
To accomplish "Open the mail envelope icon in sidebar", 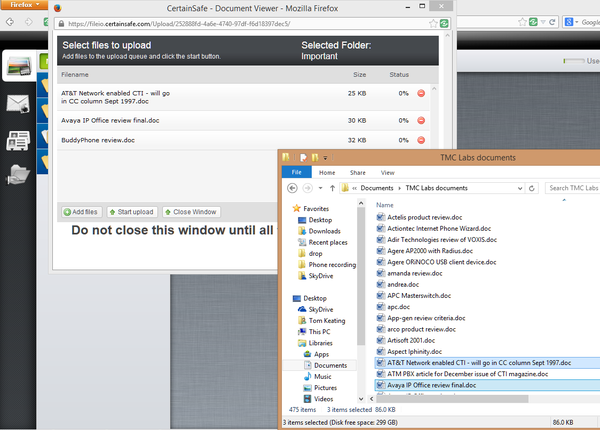I will 17,103.
